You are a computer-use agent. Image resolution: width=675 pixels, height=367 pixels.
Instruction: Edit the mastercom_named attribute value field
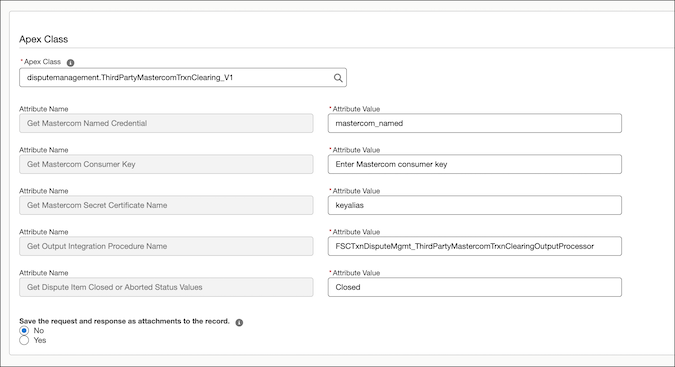pos(474,123)
